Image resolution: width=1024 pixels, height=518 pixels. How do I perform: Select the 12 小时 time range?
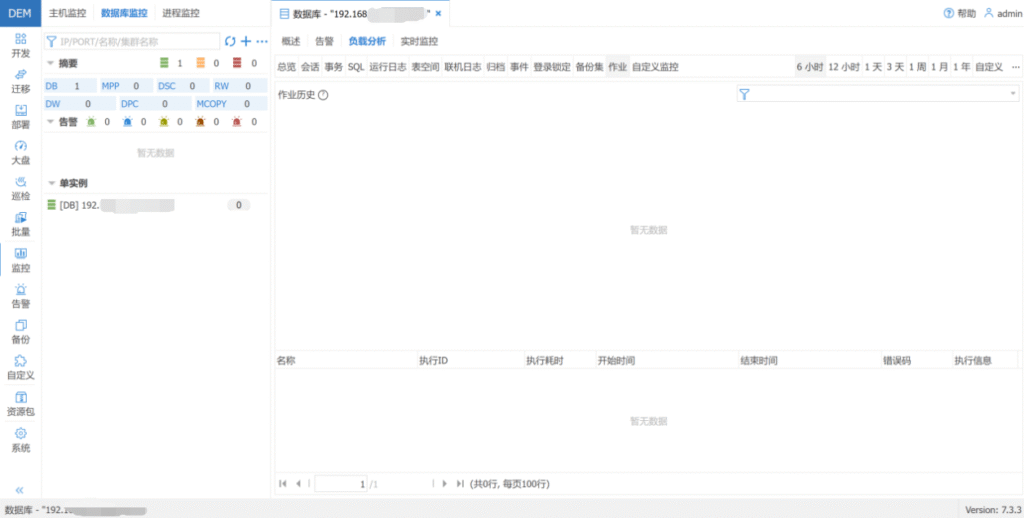tap(843, 67)
